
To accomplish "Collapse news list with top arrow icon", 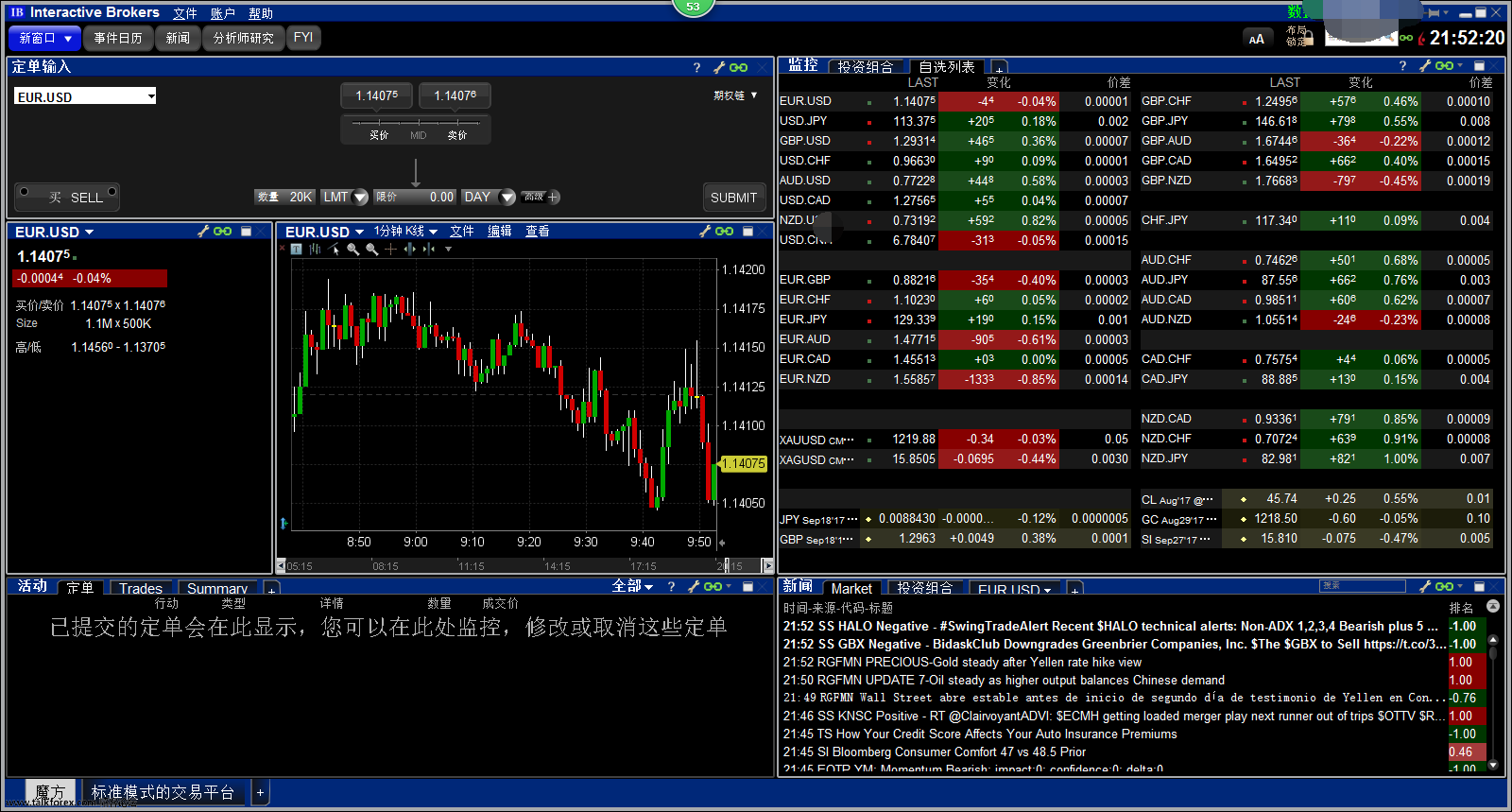I will (1493, 606).
